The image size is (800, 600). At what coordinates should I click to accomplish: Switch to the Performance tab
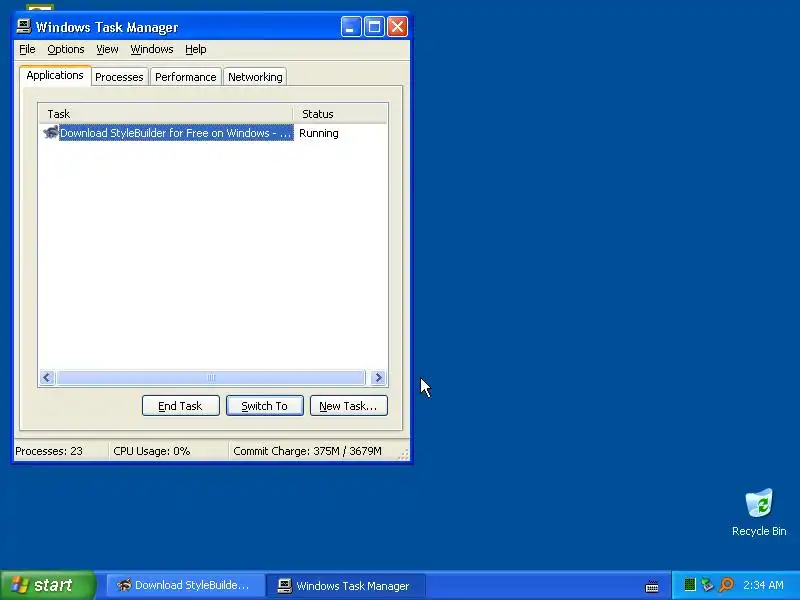[x=186, y=77]
